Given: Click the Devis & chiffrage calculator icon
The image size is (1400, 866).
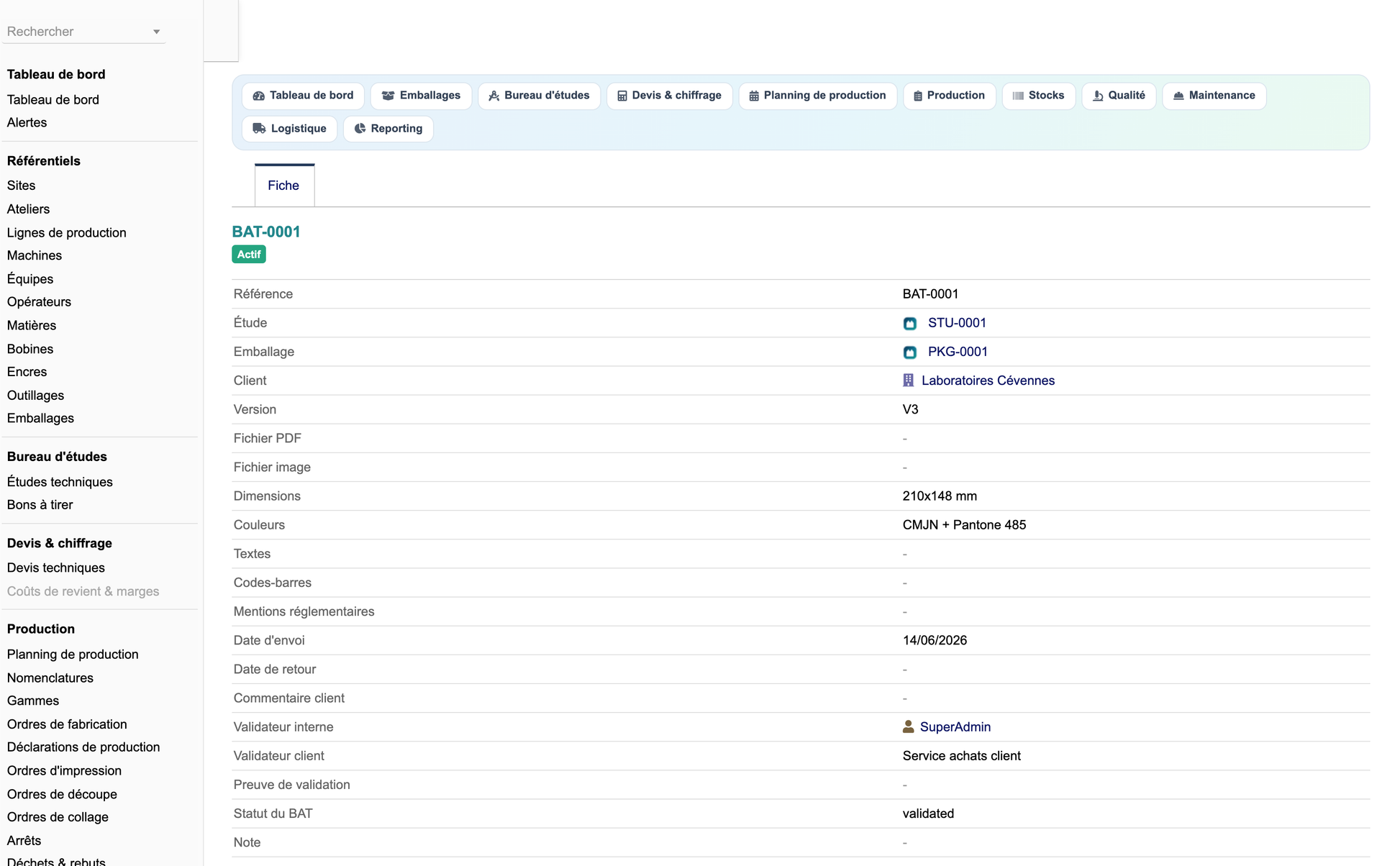Looking at the screenshot, I should pos(622,96).
